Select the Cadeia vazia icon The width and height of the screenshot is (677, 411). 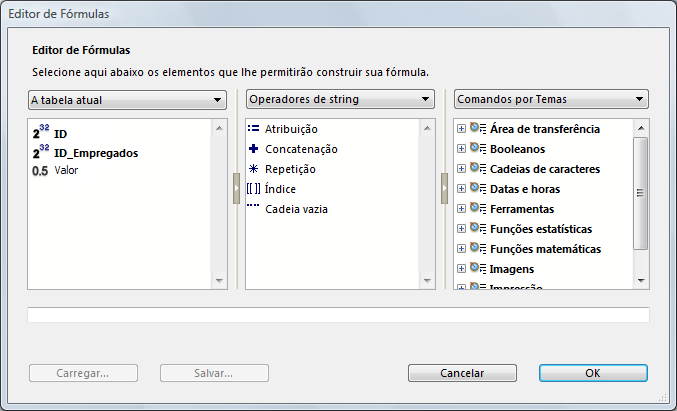[254, 208]
